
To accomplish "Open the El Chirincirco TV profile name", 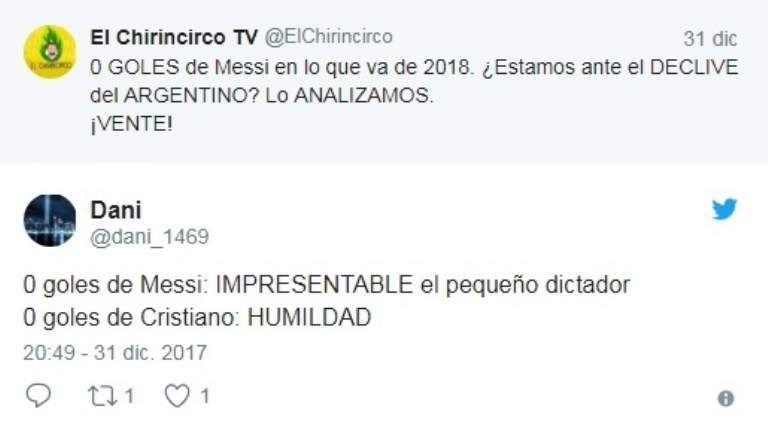I will pos(173,37).
